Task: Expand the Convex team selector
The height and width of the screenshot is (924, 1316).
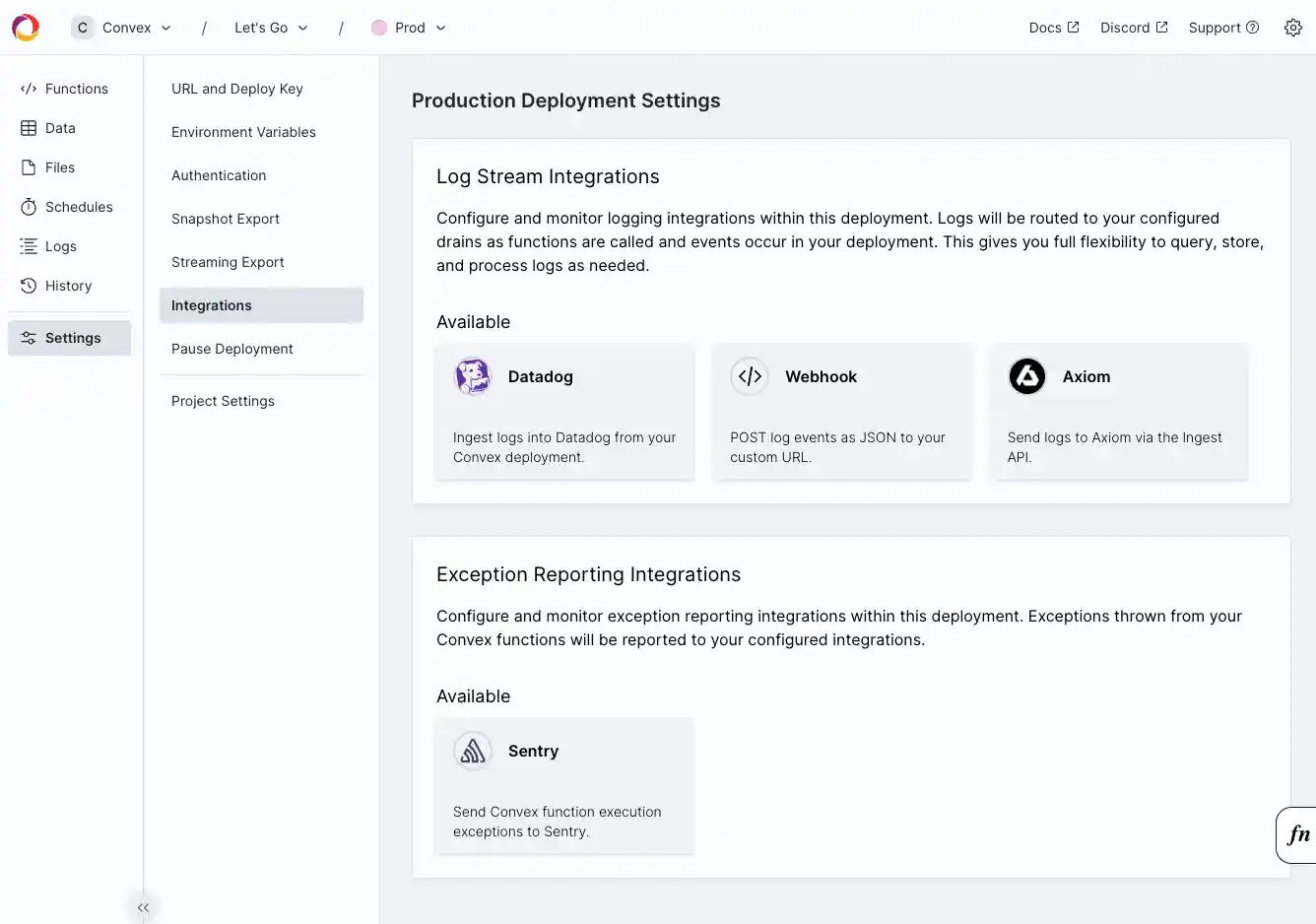Action: [121, 28]
